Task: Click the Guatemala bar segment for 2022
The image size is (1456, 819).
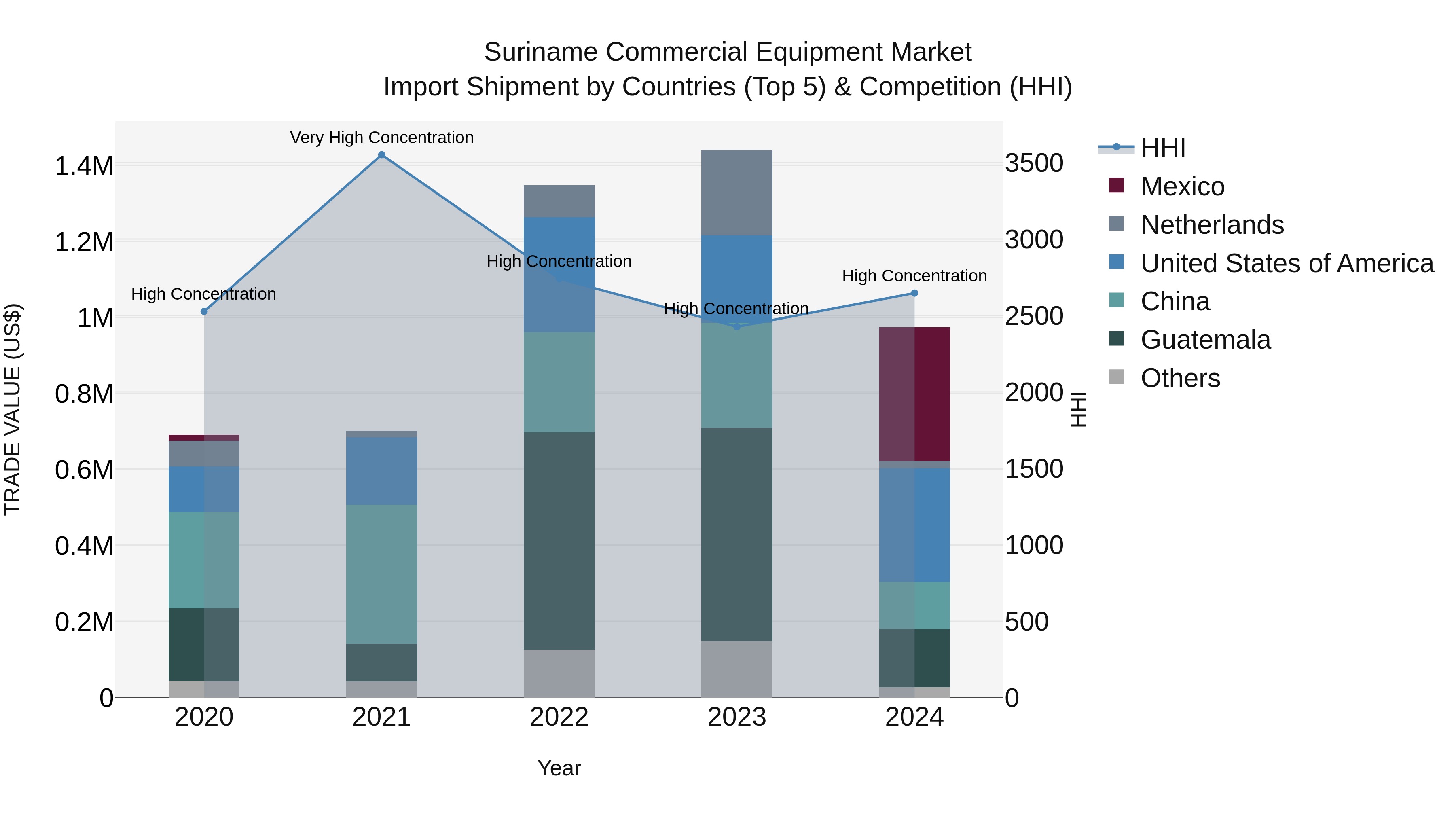Action: 559,541
